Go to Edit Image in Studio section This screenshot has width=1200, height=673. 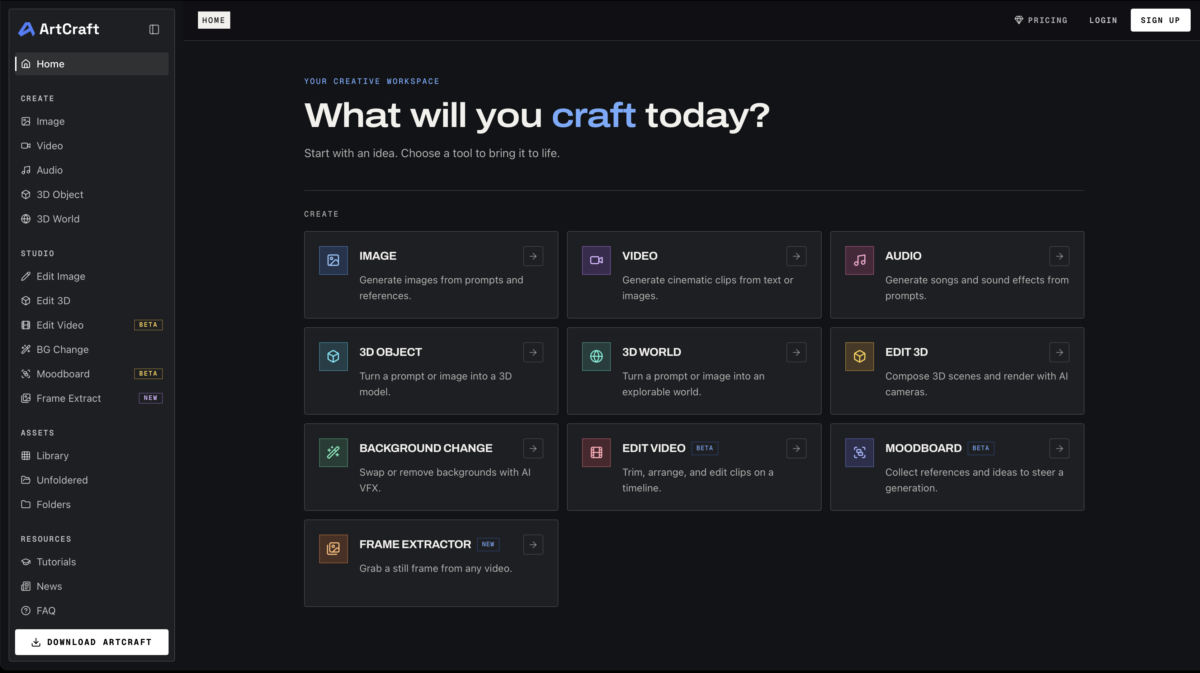pyautogui.click(x=92, y=276)
